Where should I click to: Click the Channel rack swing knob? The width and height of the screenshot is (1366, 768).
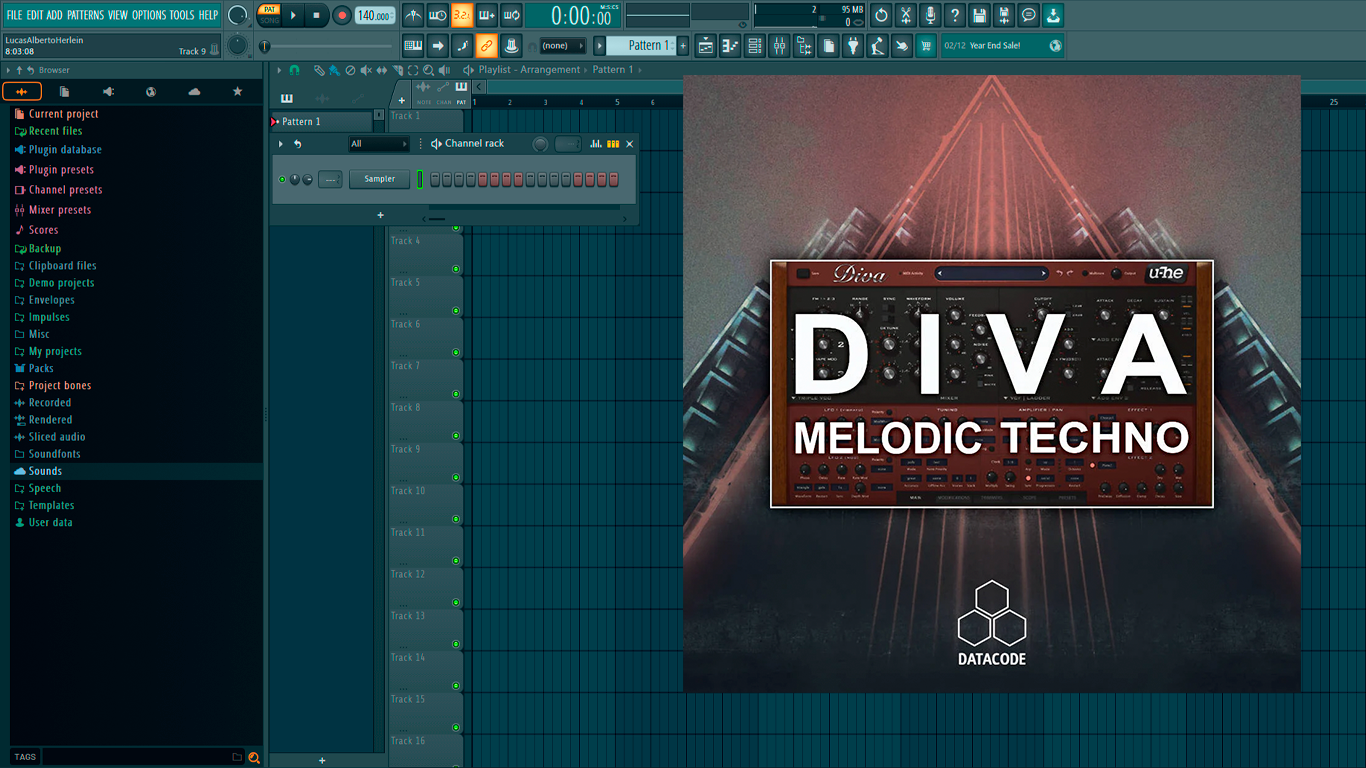coord(540,144)
